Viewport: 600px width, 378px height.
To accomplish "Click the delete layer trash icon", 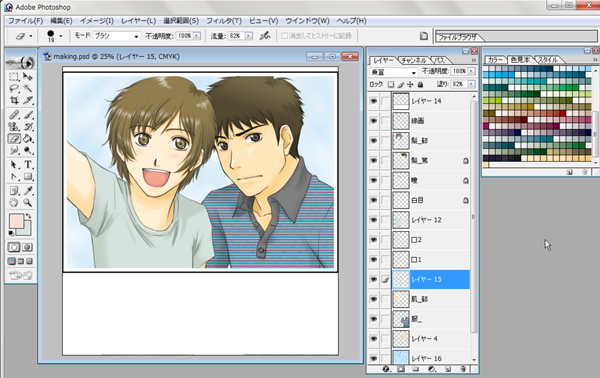I will point(463,369).
